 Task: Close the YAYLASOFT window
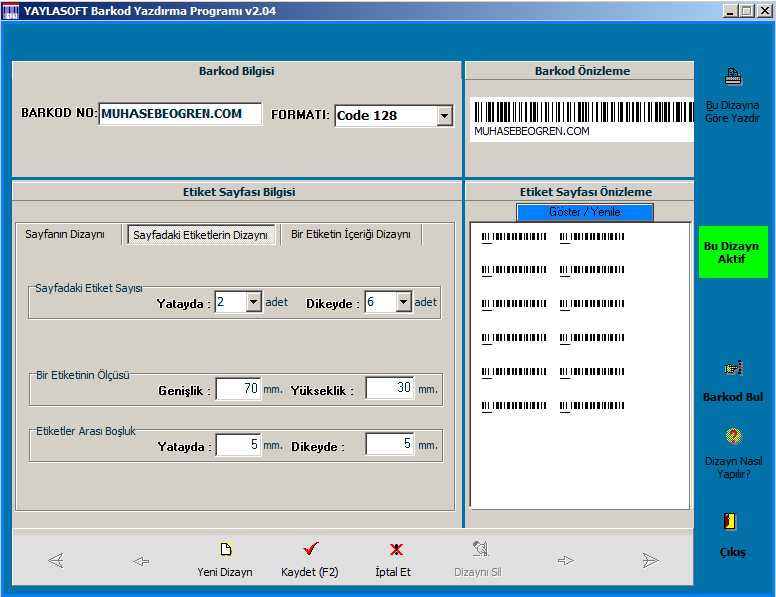tap(765, 11)
